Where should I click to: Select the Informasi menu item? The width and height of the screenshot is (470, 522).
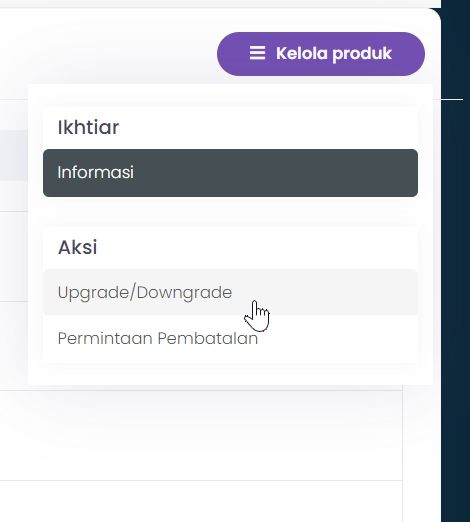[x=230, y=173]
